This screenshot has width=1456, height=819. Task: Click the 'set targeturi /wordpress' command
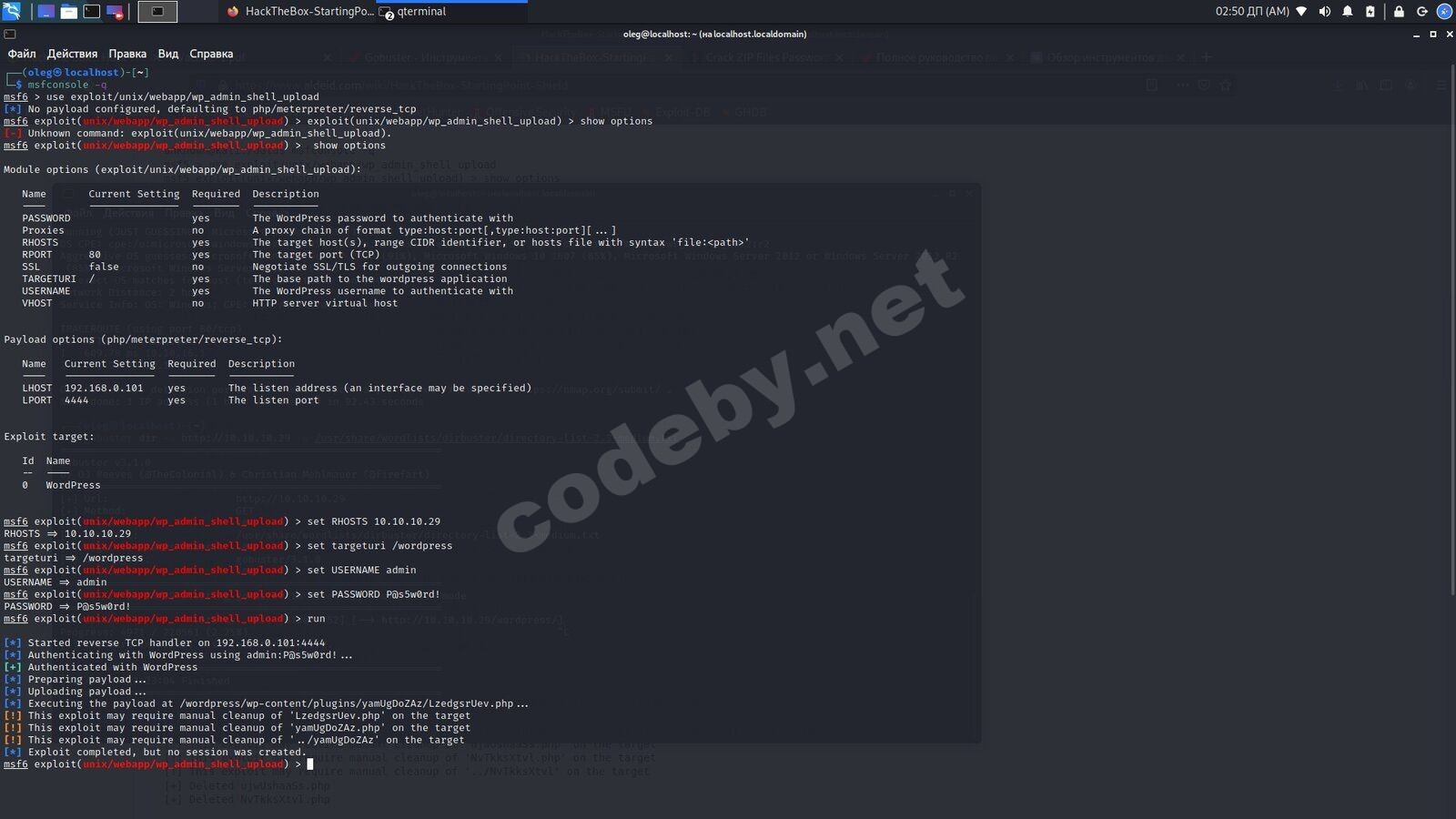379,546
